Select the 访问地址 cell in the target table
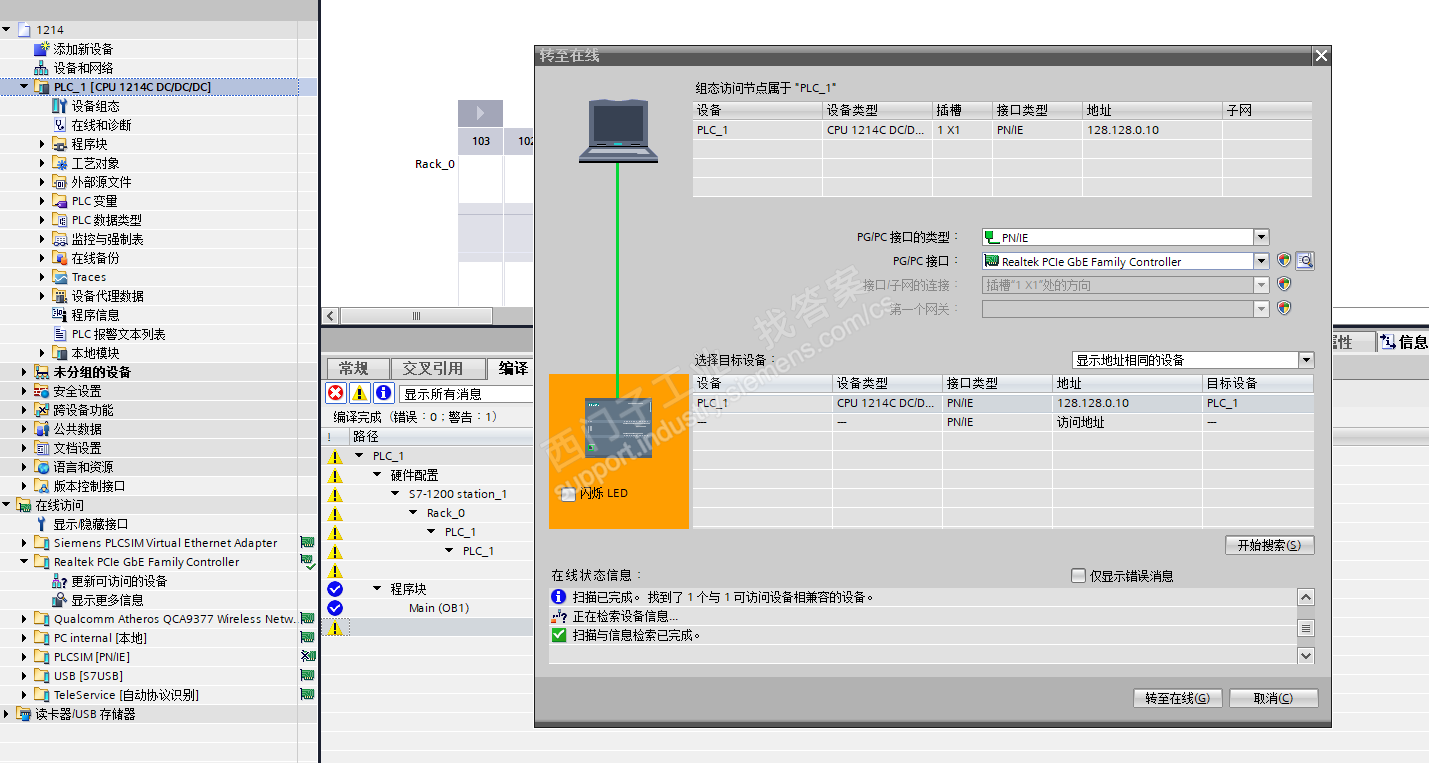This screenshot has height=763, width=1429. tap(1126, 422)
